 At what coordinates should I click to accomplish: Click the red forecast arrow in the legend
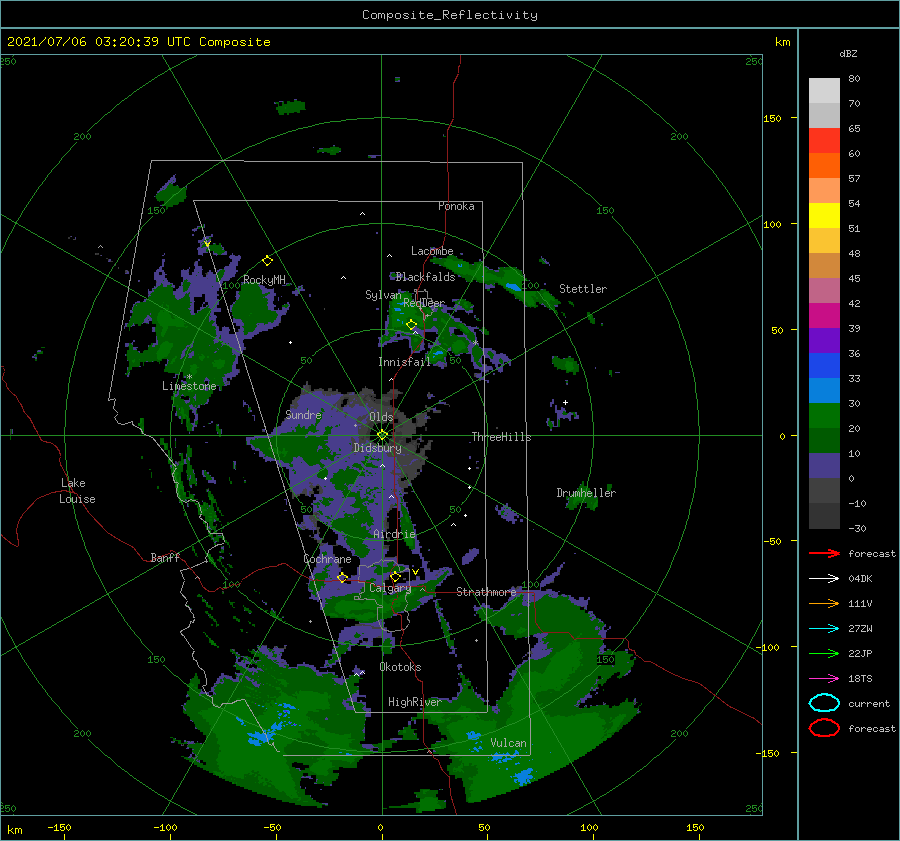tap(824, 553)
